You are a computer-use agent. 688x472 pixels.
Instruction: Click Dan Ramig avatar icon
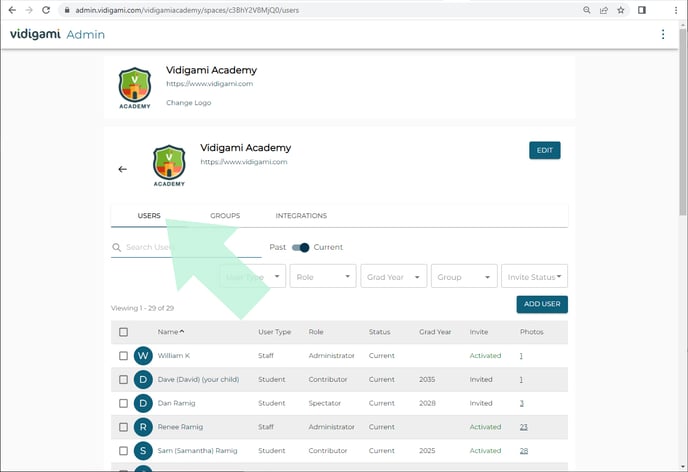point(143,403)
